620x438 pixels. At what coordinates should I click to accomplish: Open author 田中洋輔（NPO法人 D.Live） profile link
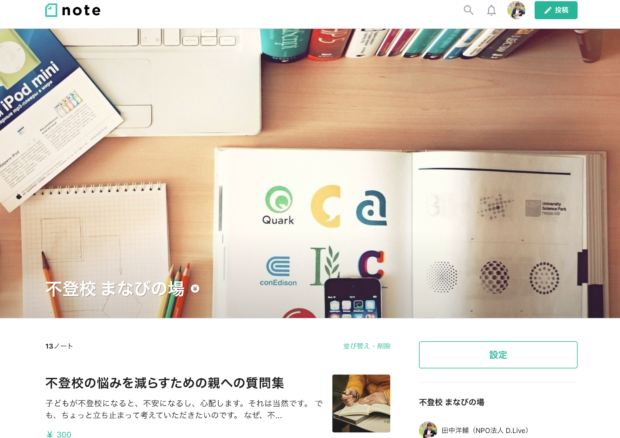pos(485,430)
